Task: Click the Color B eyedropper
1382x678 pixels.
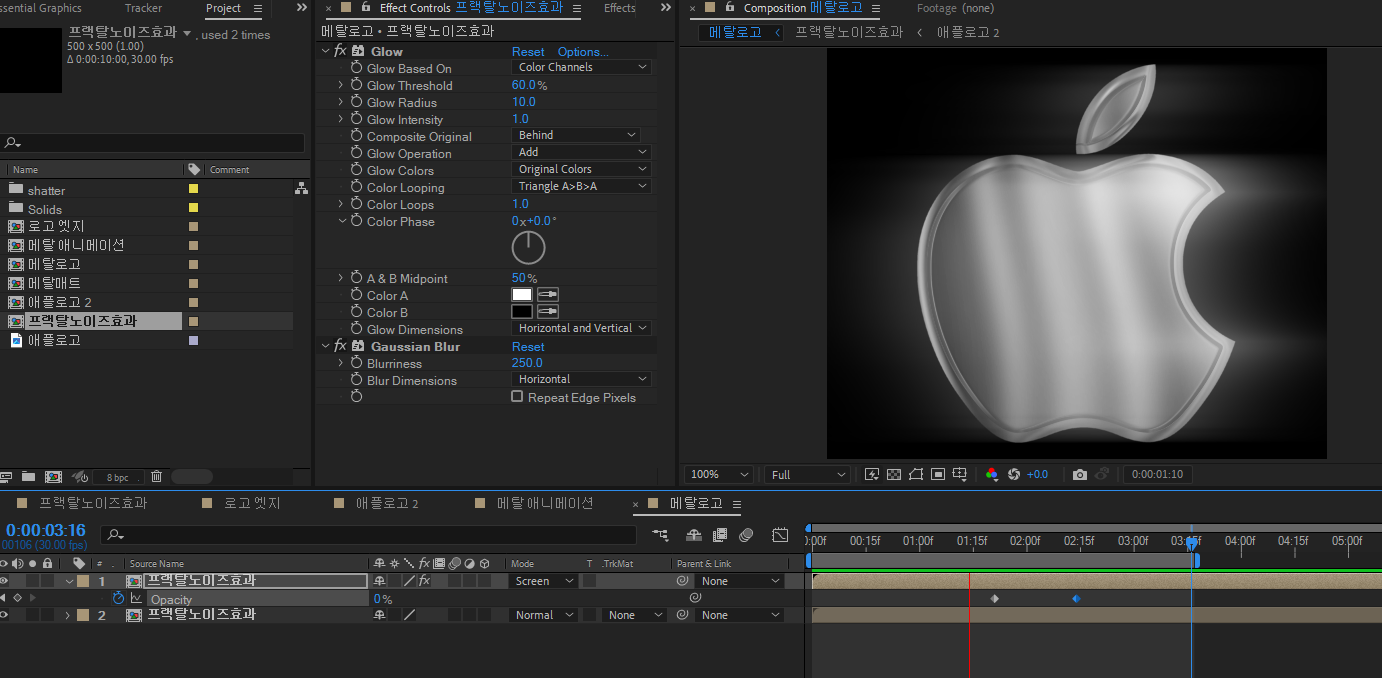Action: point(548,312)
